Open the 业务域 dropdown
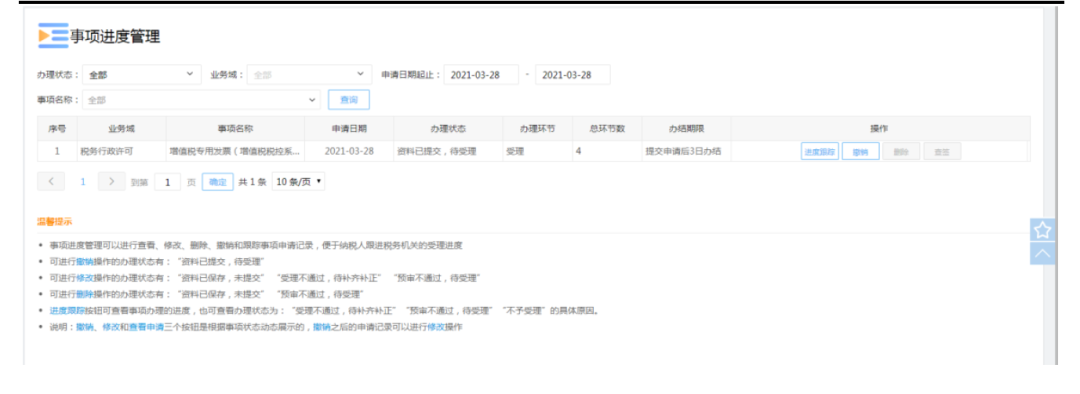 309,74
